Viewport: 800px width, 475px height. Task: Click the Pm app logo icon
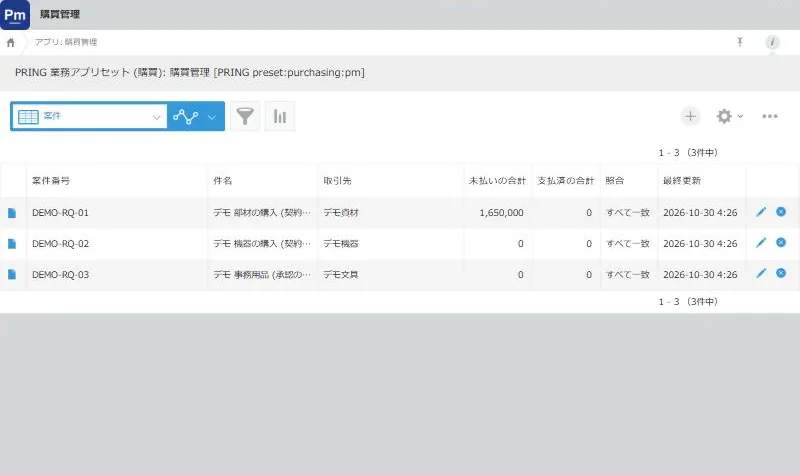tap(15, 14)
